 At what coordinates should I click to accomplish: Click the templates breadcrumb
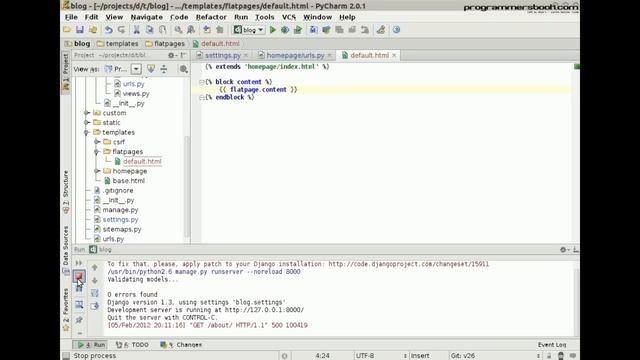pos(118,44)
